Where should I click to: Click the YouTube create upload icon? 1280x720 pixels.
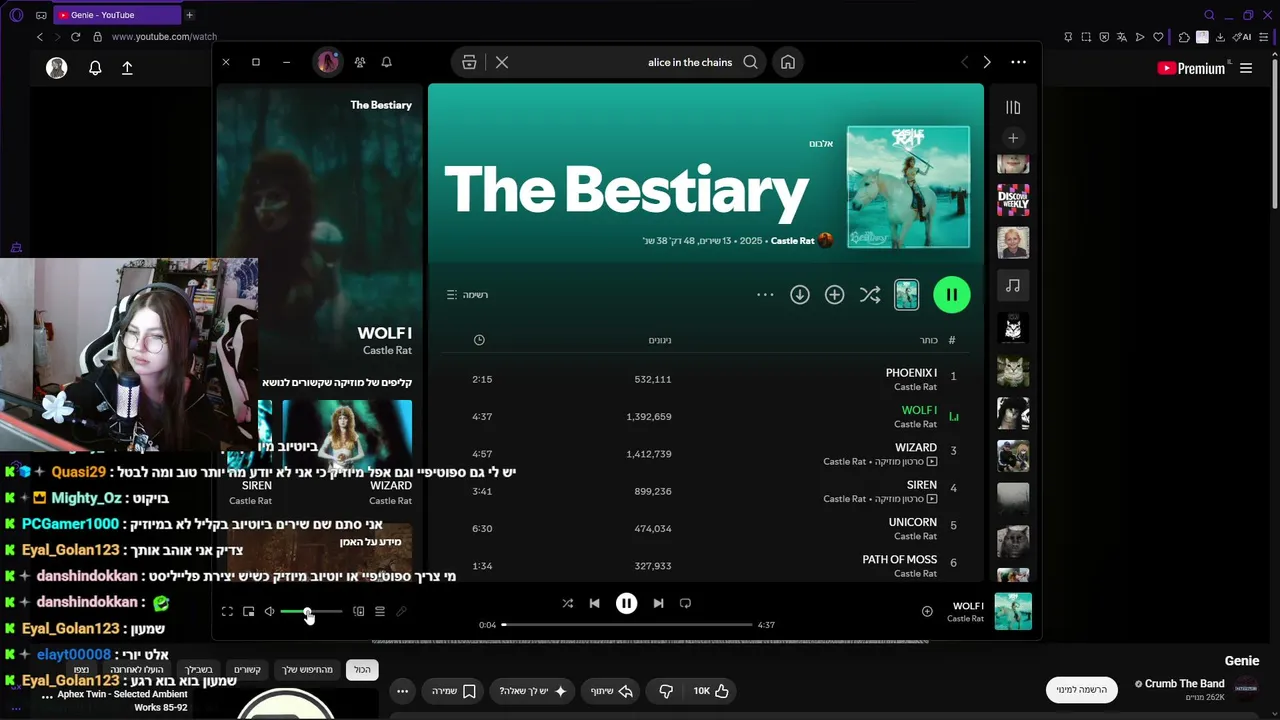(127, 68)
